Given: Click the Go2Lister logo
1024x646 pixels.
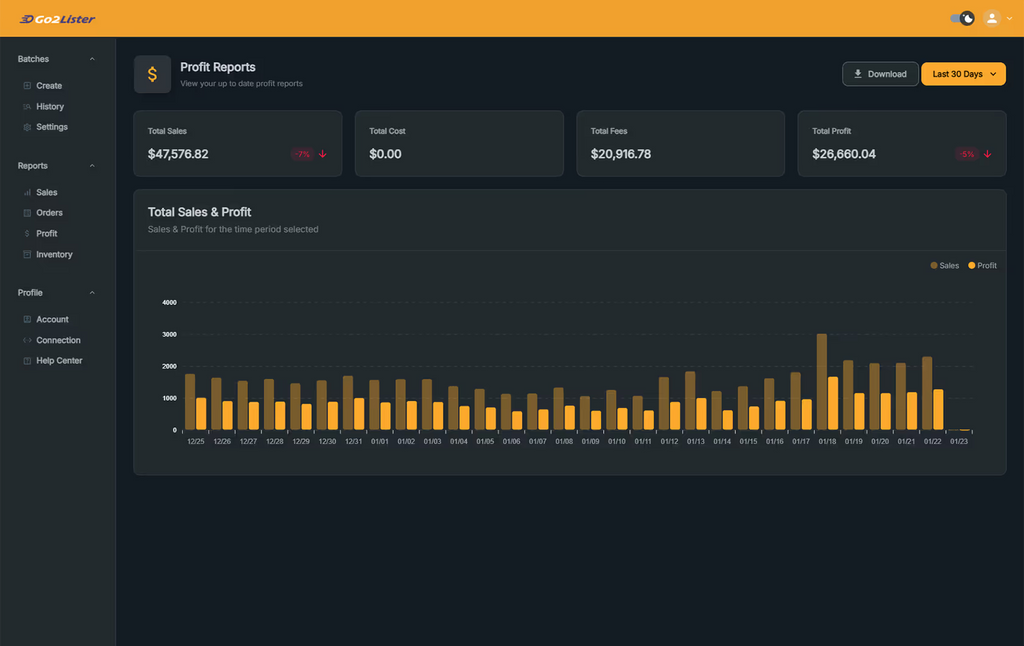Looking at the screenshot, I should tap(58, 19).
